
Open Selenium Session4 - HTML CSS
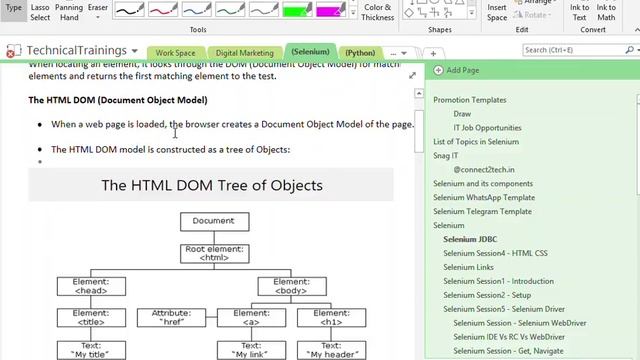(x=496, y=253)
